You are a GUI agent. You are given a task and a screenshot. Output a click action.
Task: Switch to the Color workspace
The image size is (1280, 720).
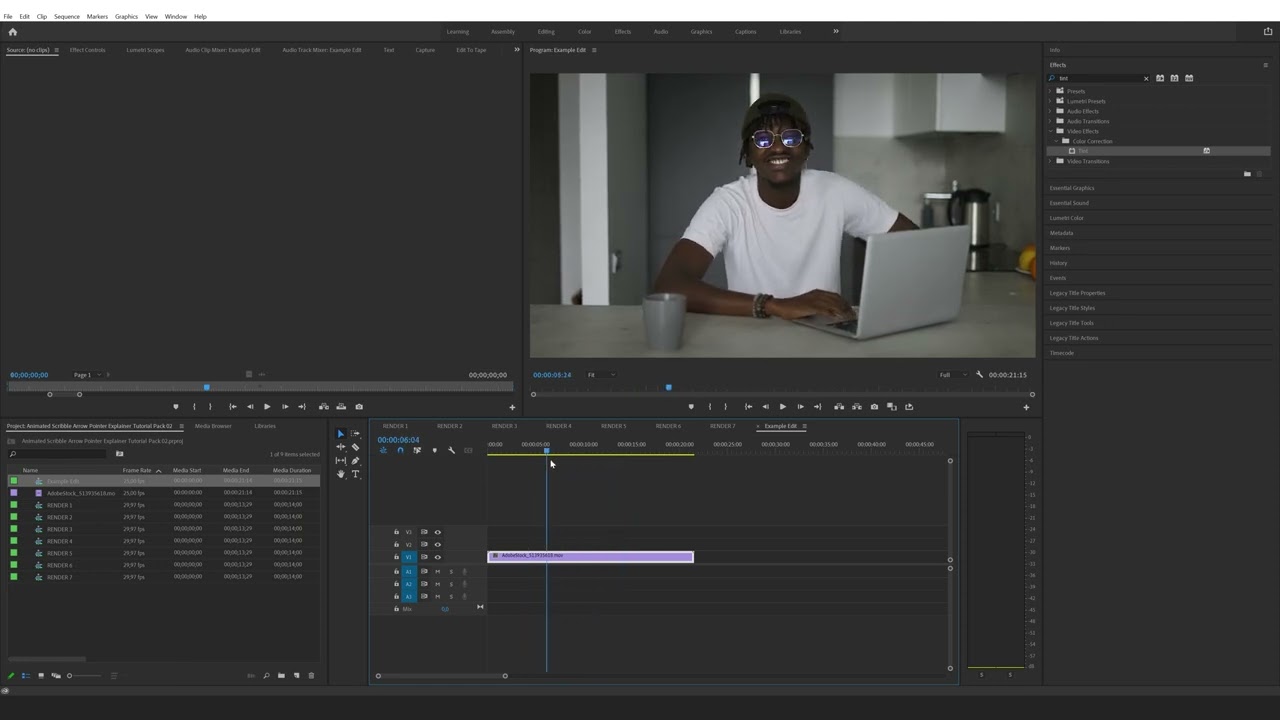pos(584,32)
